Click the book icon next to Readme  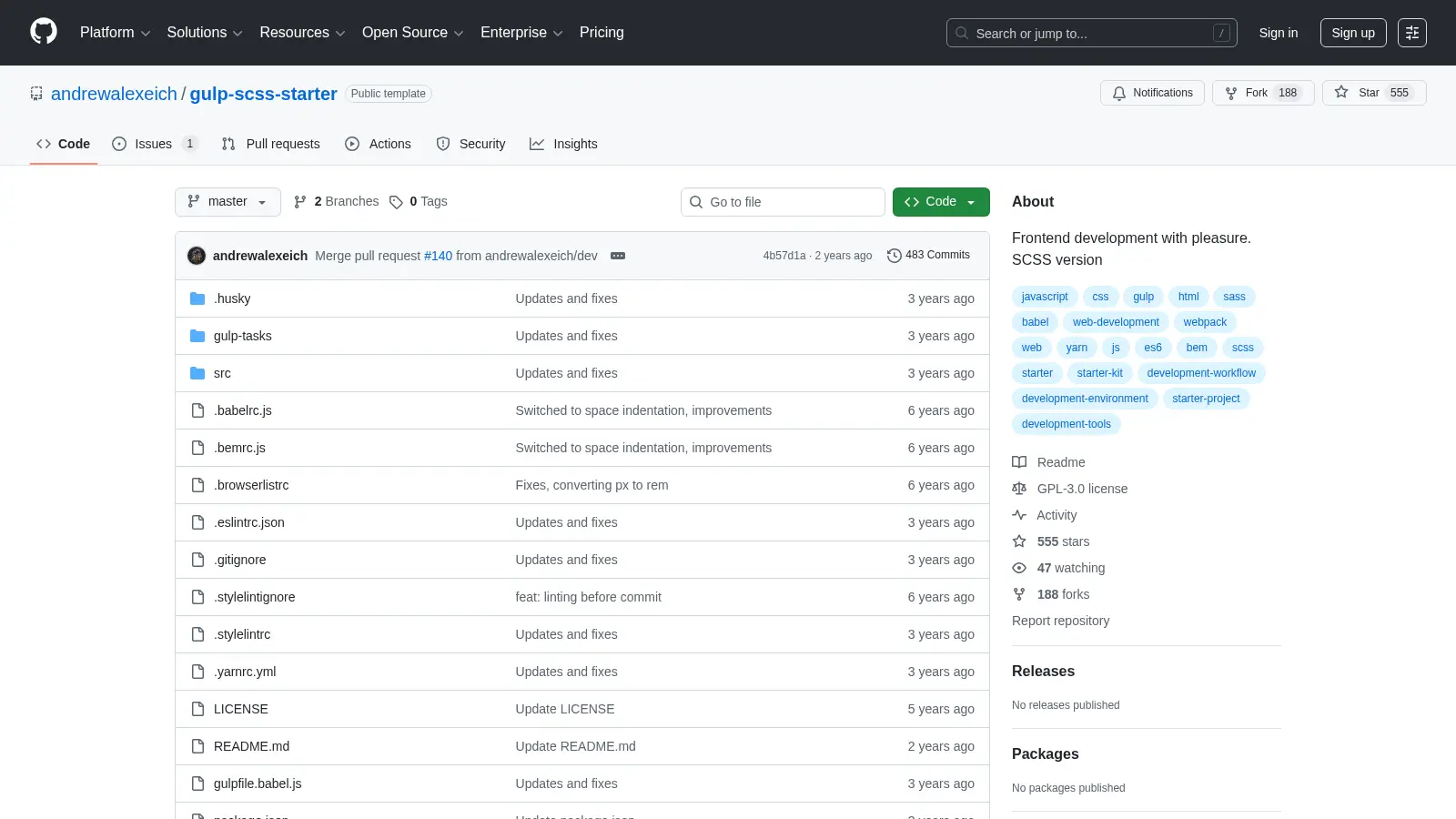point(1019,462)
